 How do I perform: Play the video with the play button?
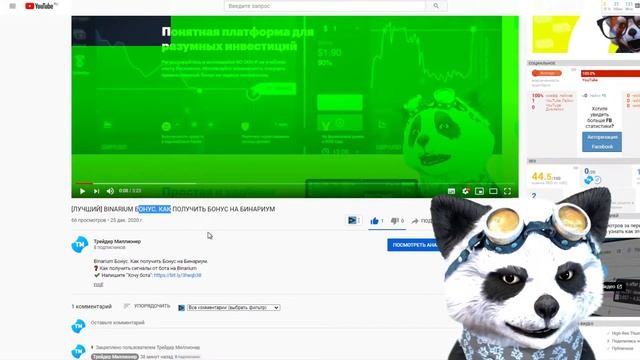click(x=82, y=191)
